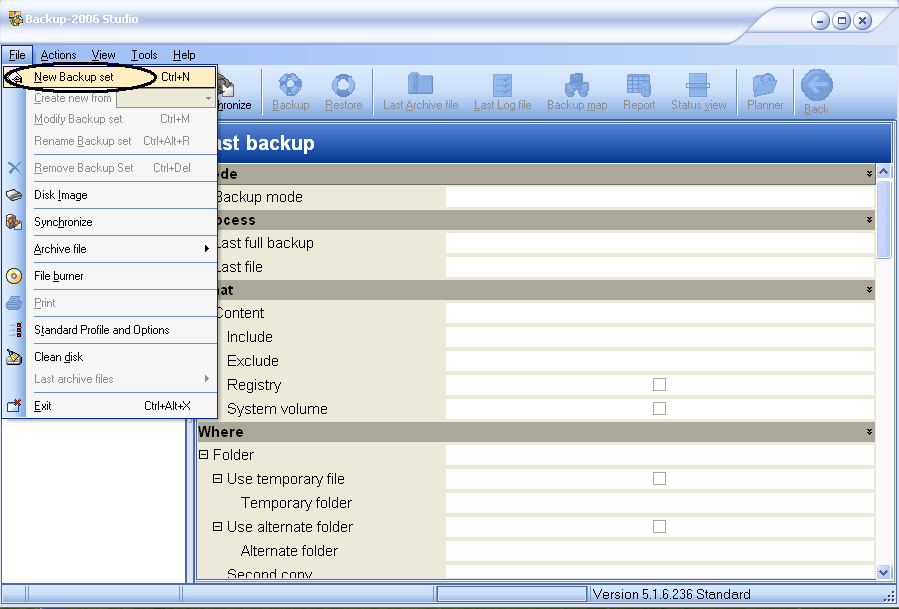
Task: Toggle the System volume checkbox
Action: click(659, 408)
